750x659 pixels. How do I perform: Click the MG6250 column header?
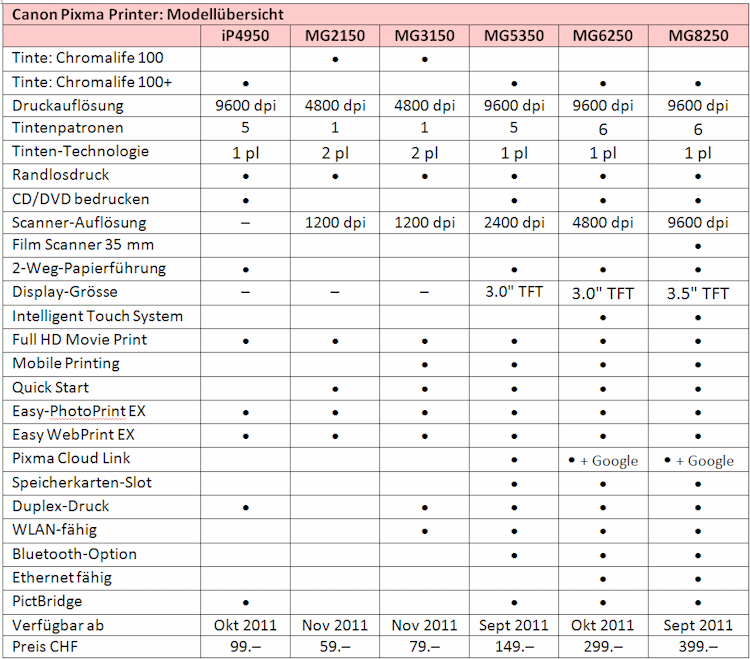tap(602, 36)
